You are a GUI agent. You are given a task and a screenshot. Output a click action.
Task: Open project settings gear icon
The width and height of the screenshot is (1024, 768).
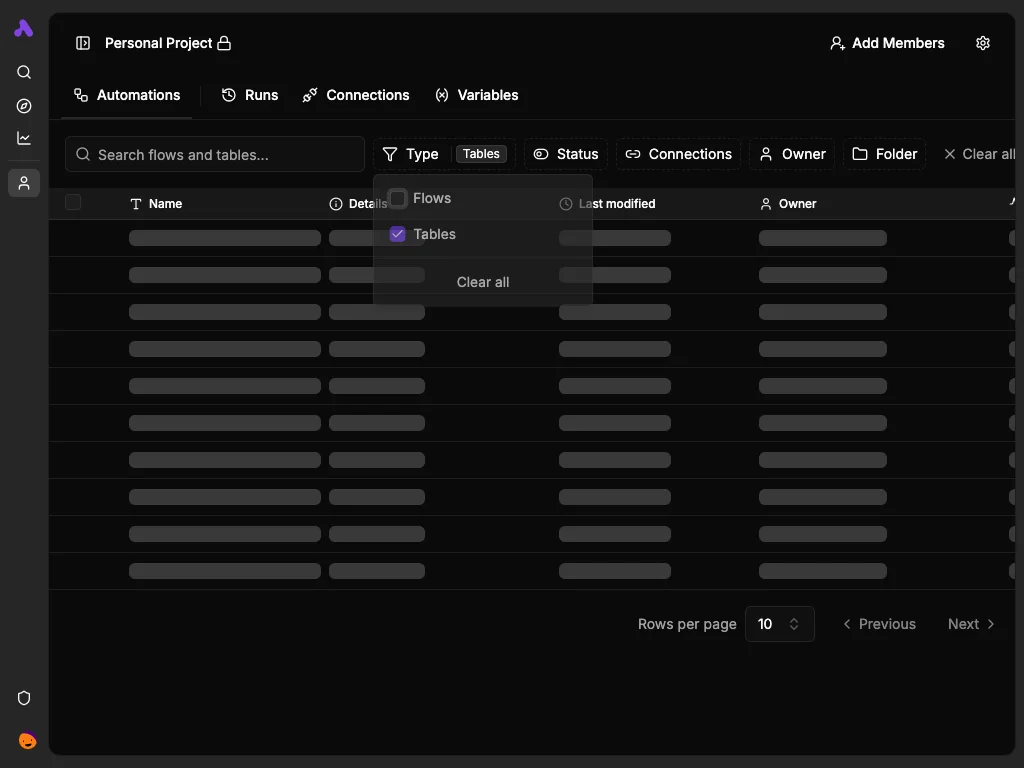[x=983, y=43]
